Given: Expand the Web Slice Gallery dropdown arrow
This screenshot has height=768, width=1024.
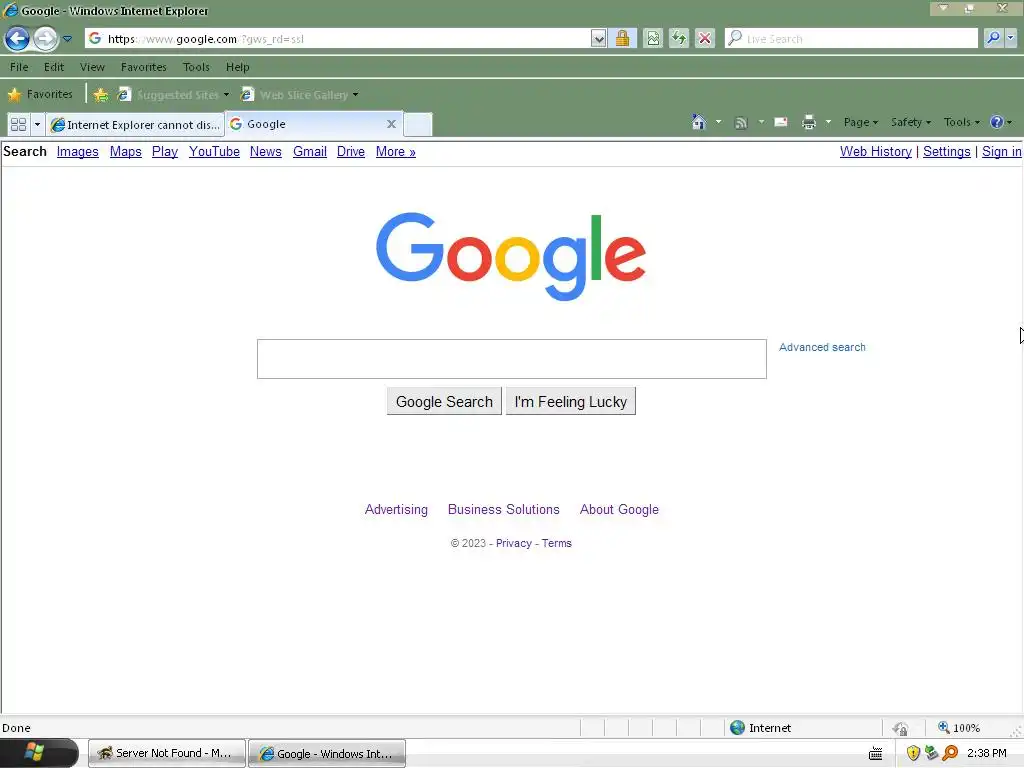Looking at the screenshot, I should (355, 95).
